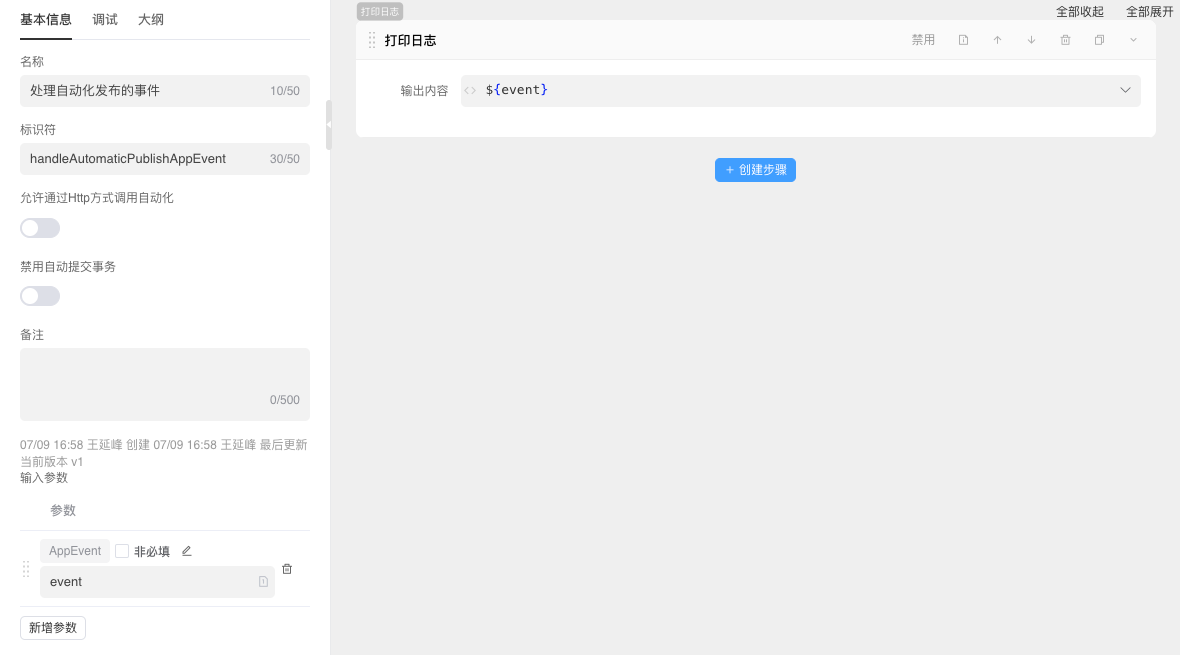Collapse the left panel using the edge handle
The image size is (1180, 655).
click(328, 125)
